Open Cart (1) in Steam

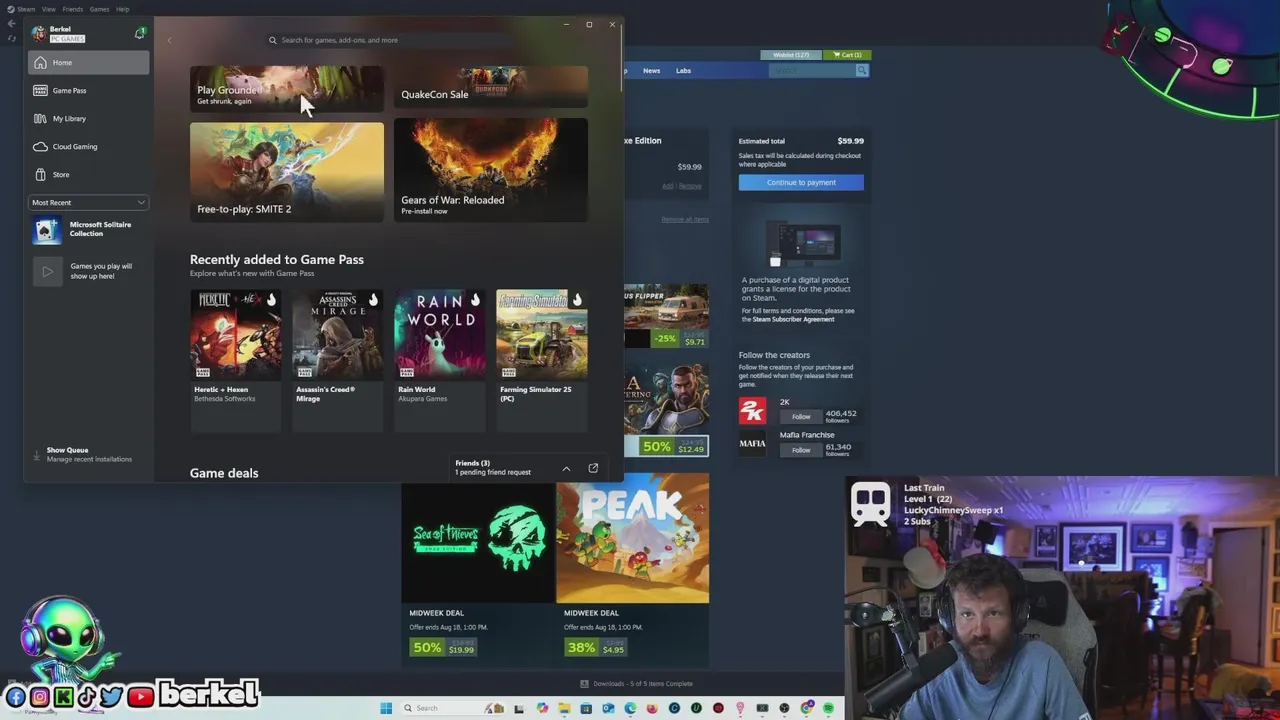(x=849, y=55)
